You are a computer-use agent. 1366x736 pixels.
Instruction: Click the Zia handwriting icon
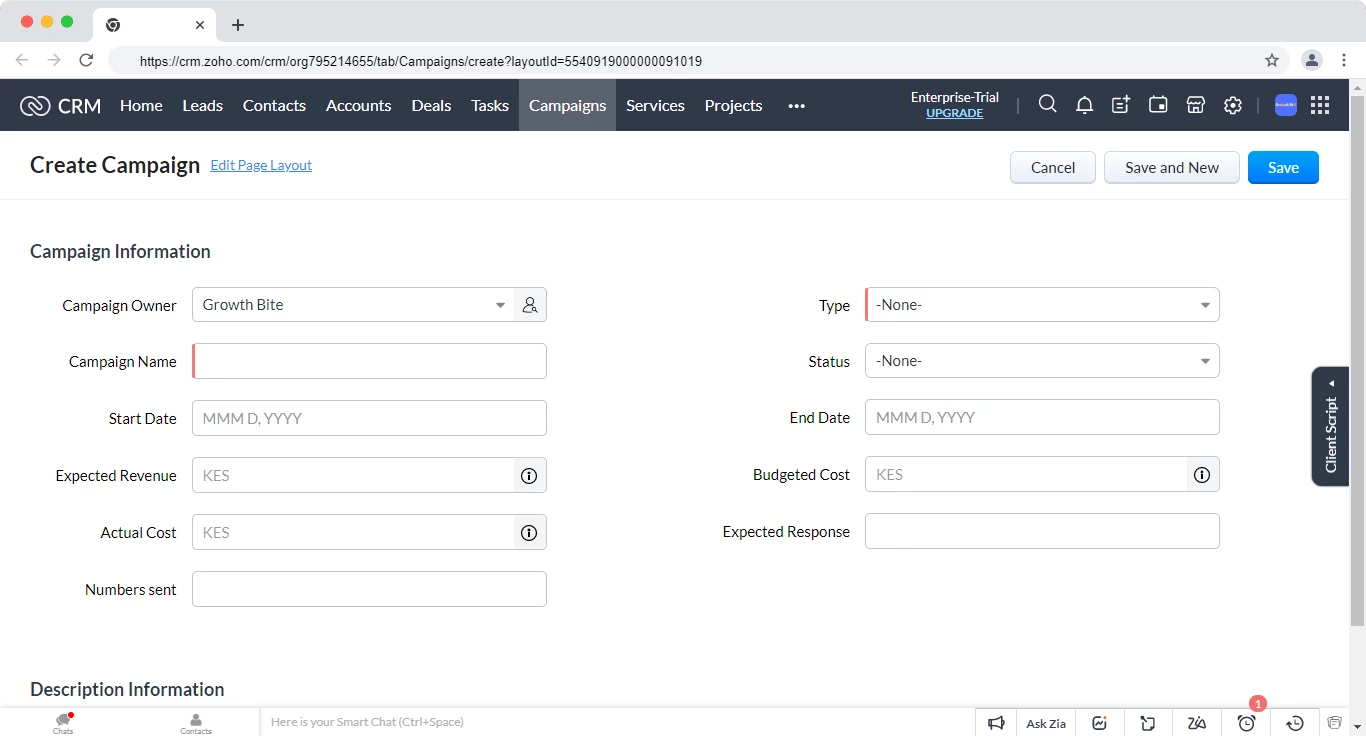[x=1197, y=723]
